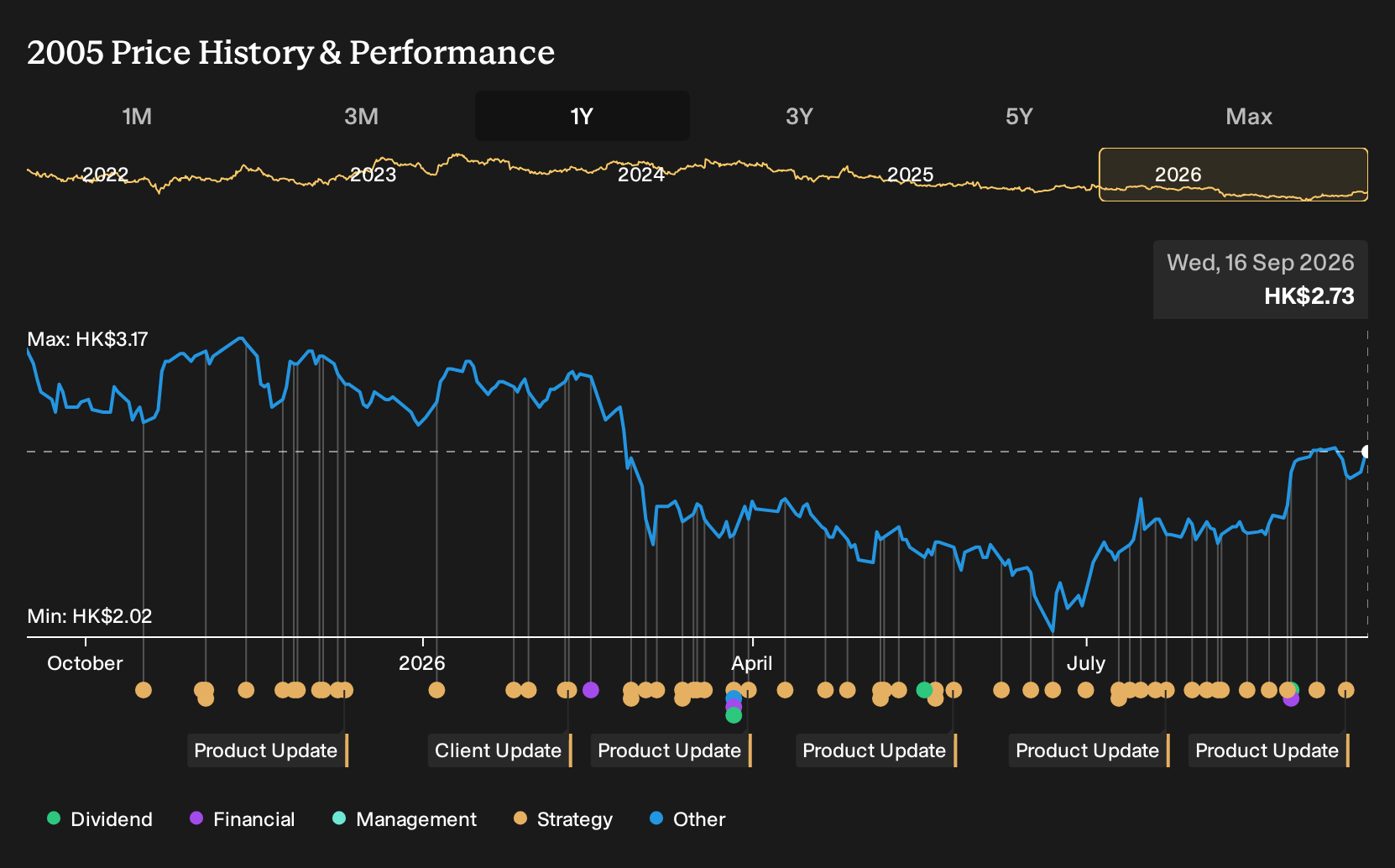The image size is (1395, 868).
Task: Open the Product Update label tied to the last marker
Action: click(x=1268, y=750)
